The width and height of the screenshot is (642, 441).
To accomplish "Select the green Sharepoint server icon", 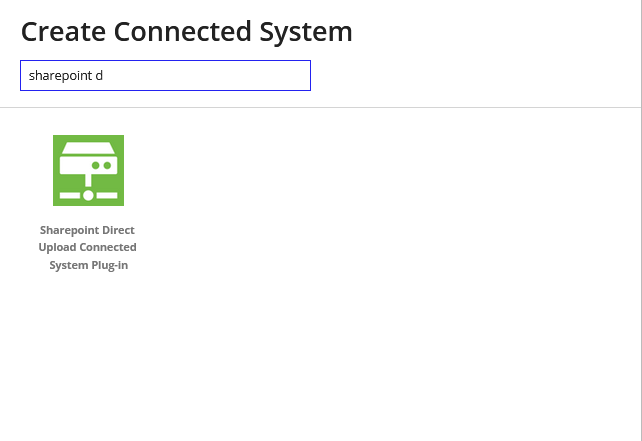I will 88,170.
